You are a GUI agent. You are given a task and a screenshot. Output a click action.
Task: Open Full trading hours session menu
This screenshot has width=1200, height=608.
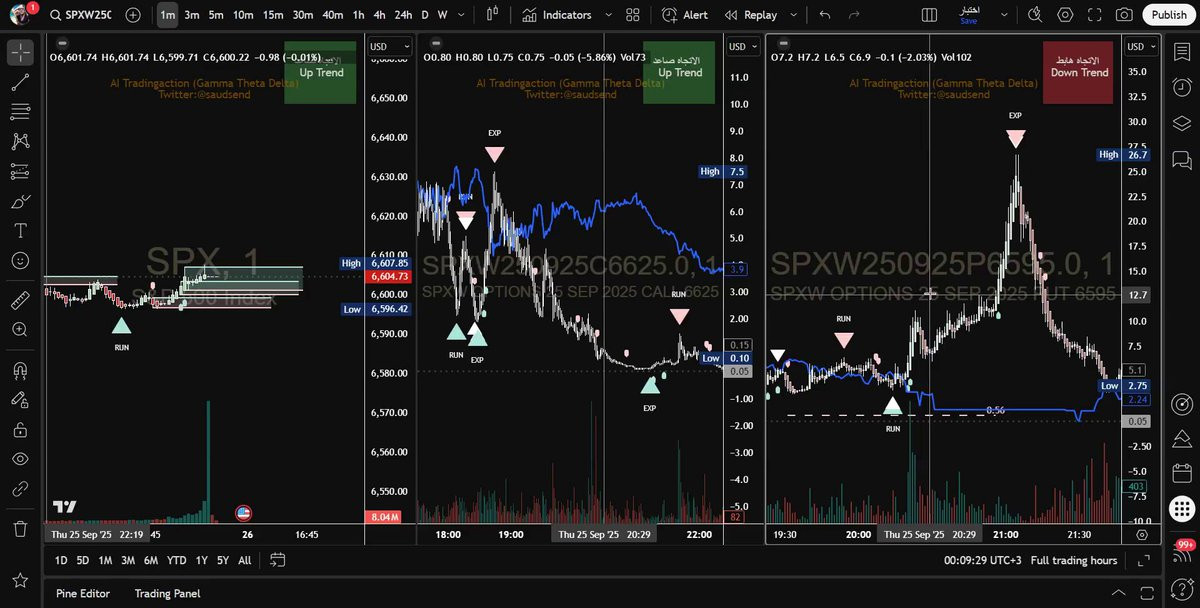click(x=1074, y=561)
